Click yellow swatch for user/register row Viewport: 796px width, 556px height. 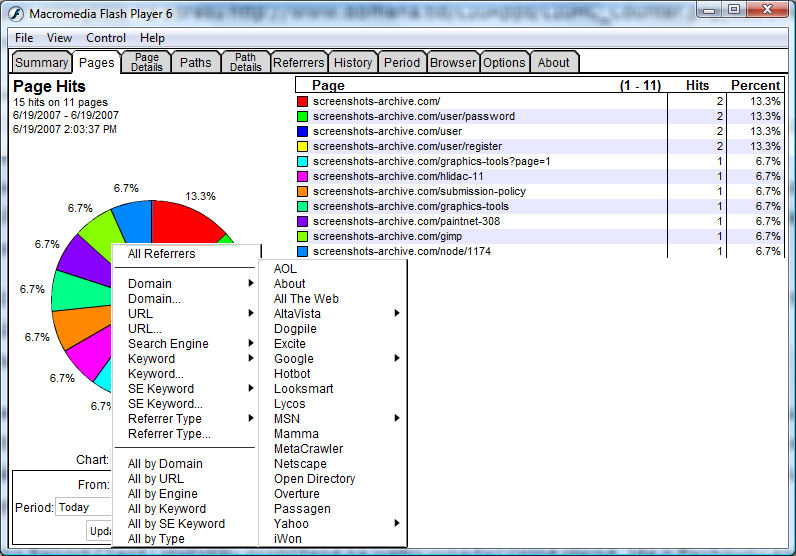coord(303,146)
